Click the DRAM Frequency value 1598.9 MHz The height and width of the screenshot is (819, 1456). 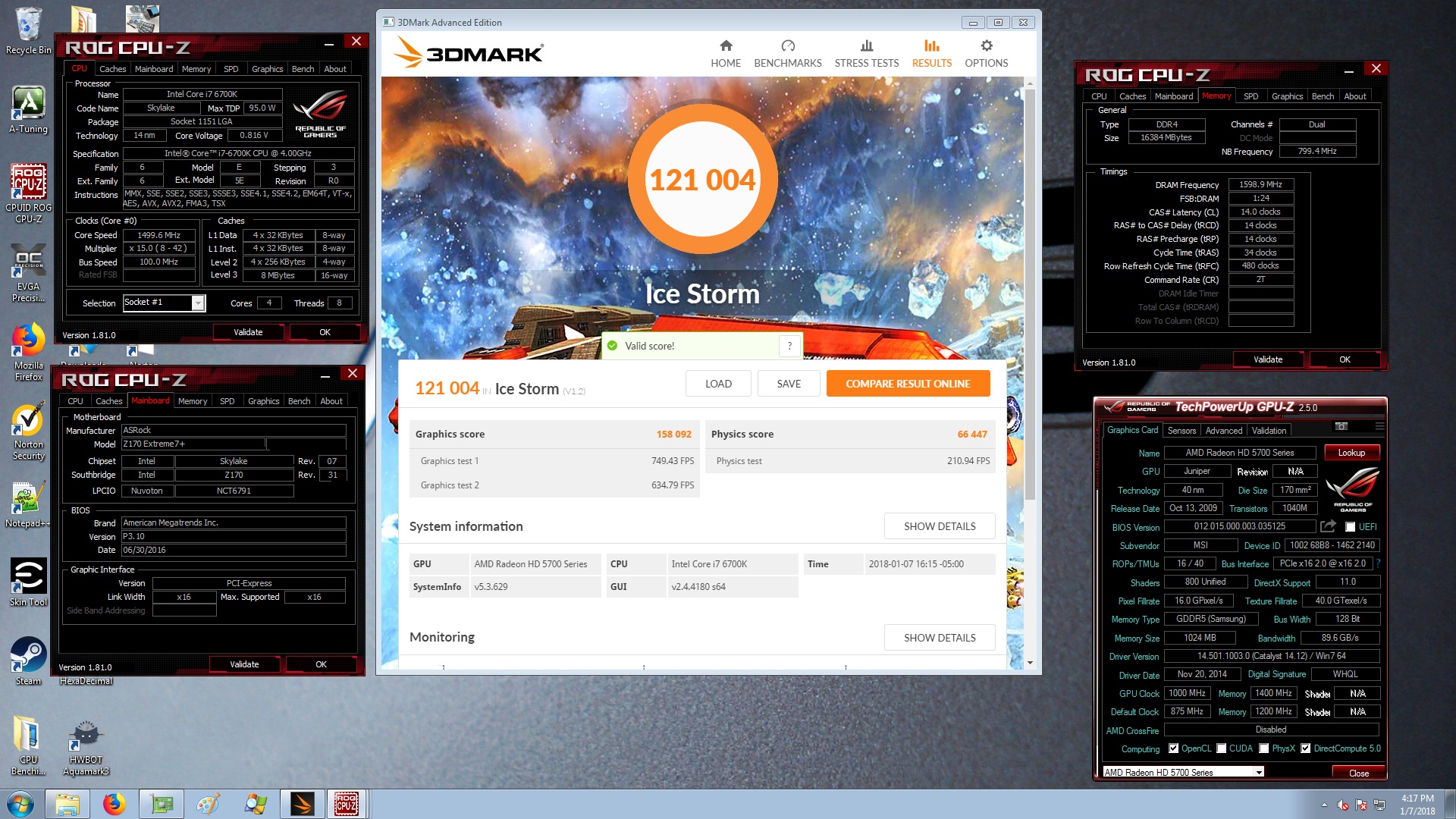coord(1260,184)
